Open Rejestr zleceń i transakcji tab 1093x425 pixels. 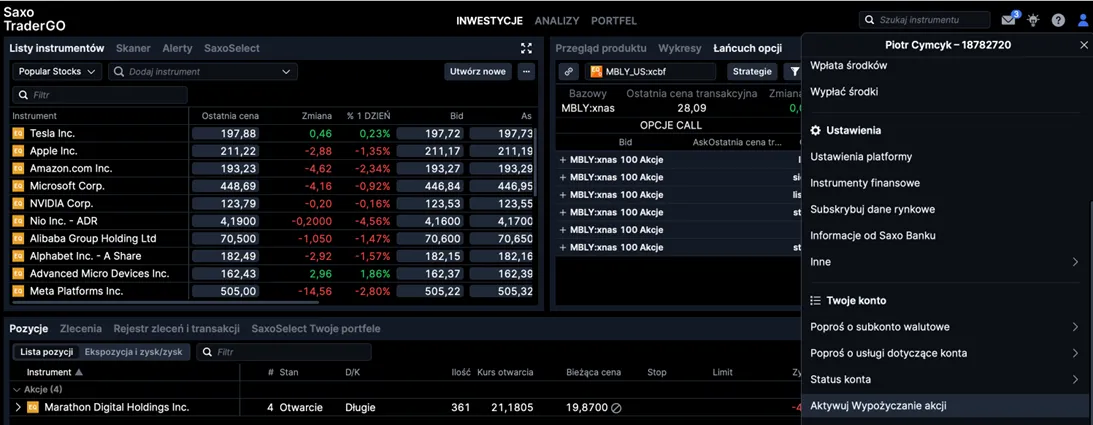[176, 328]
